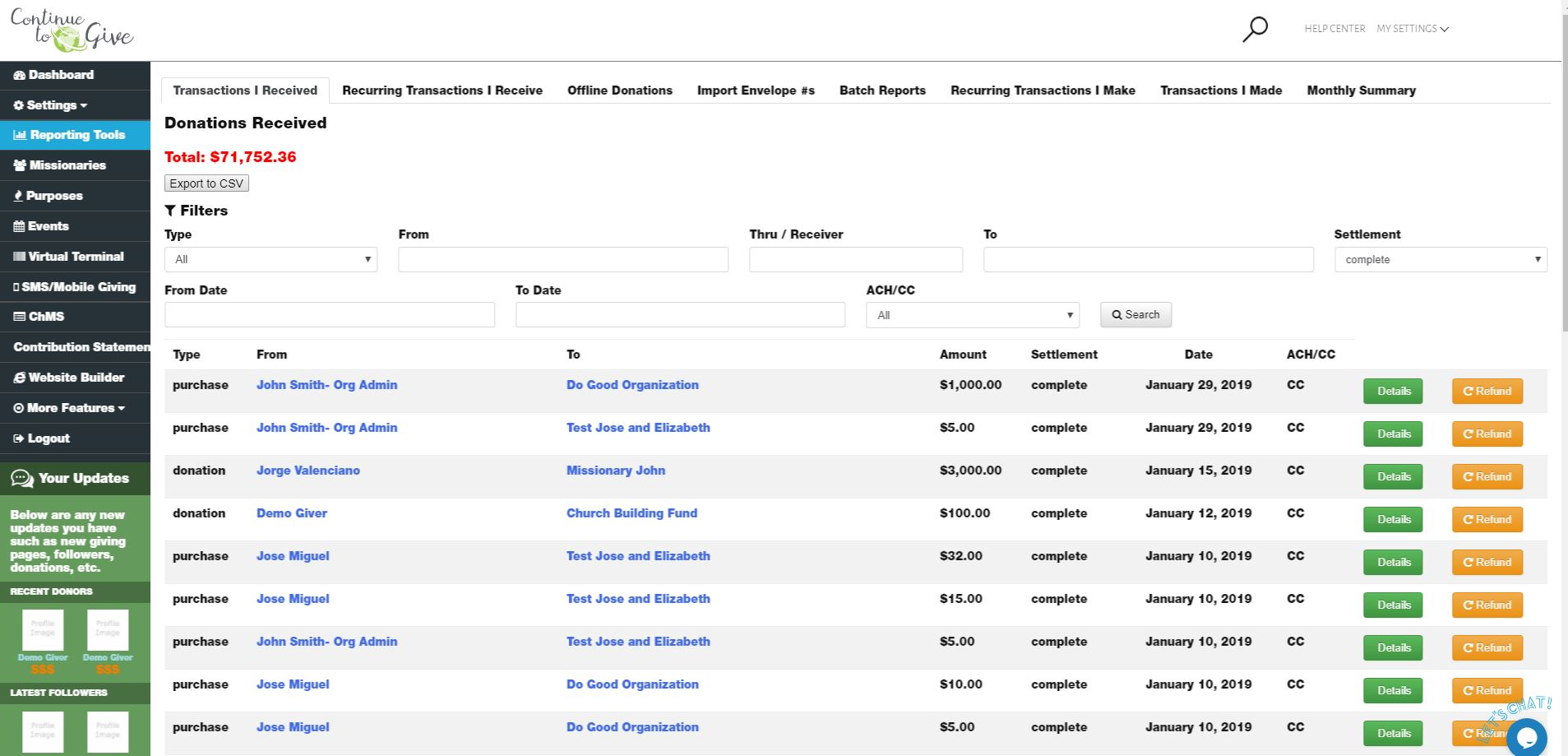
Task: Refund the $1,000.00 transaction
Action: (x=1487, y=392)
